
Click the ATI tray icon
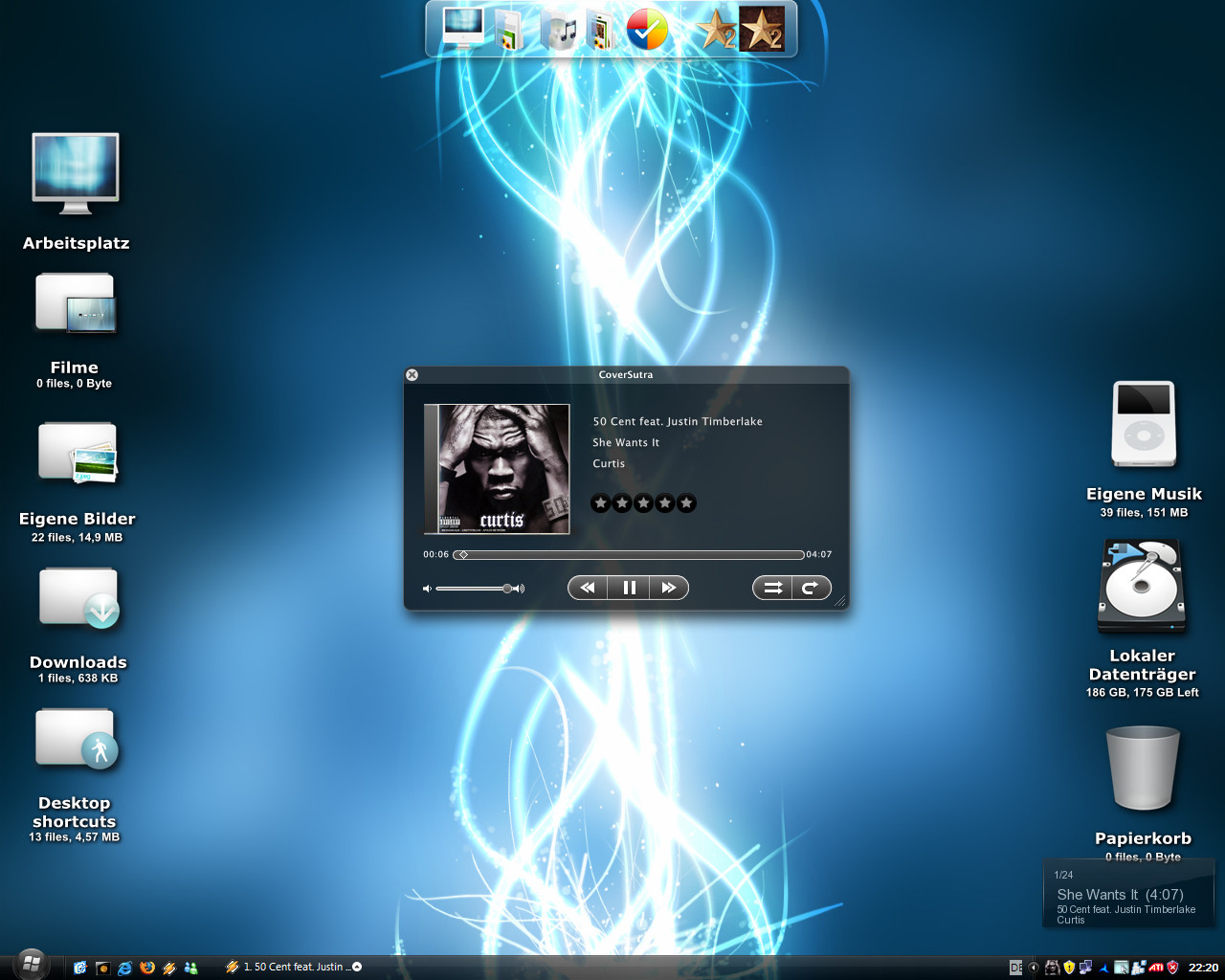pos(1156,968)
